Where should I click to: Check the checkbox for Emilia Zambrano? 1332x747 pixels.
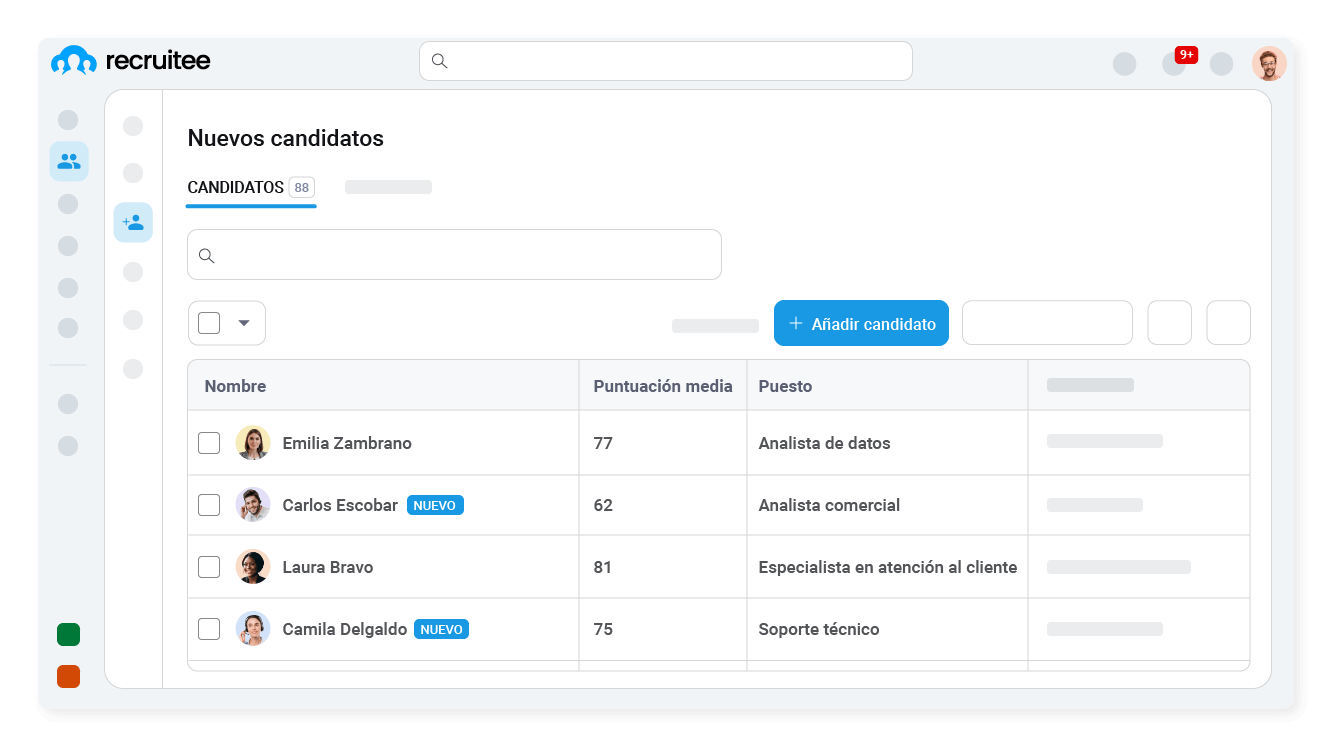(209, 442)
